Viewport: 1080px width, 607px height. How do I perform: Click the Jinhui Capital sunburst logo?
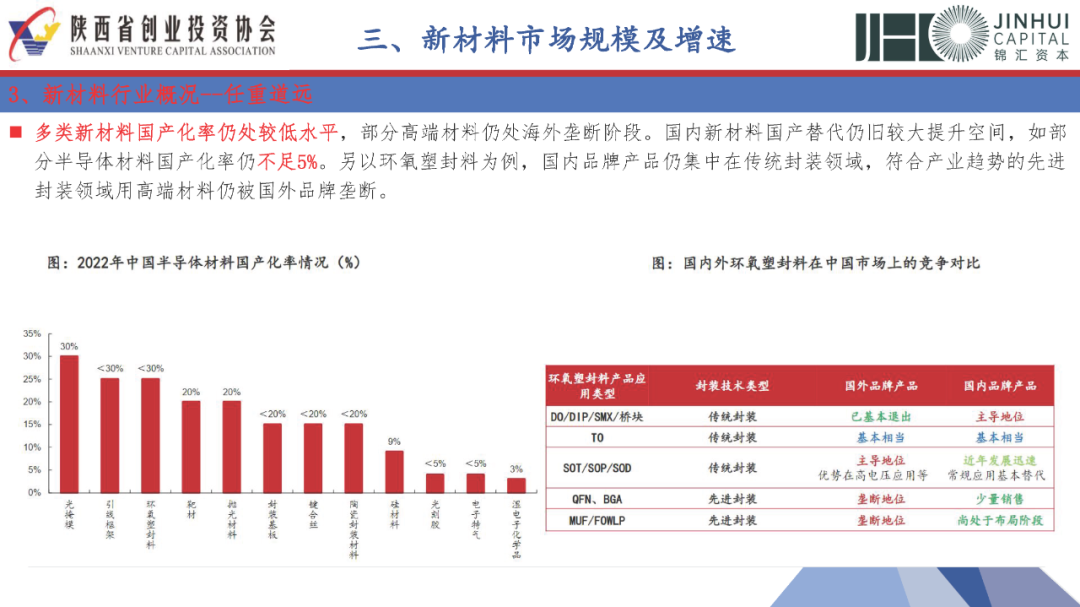click(959, 33)
